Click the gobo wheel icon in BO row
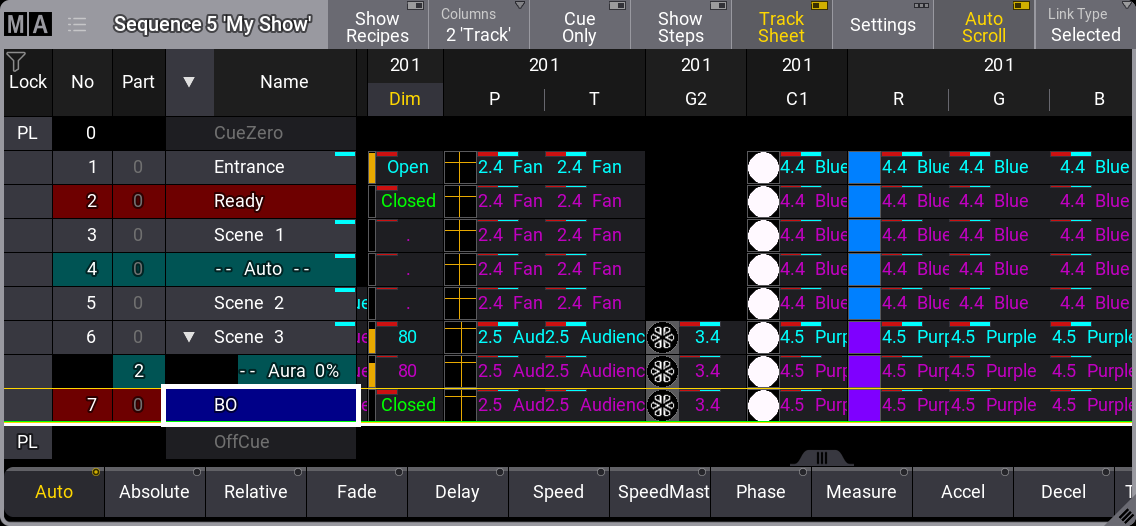Screen dimensions: 1136x526 coord(662,405)
